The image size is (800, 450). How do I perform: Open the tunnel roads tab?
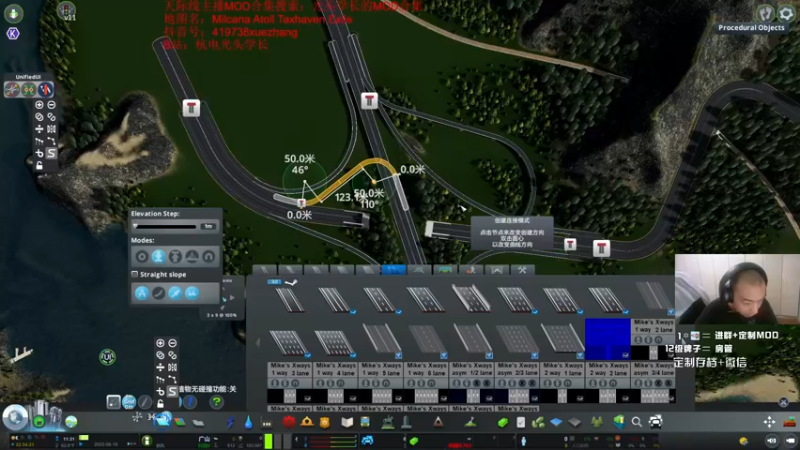point(496,270)
